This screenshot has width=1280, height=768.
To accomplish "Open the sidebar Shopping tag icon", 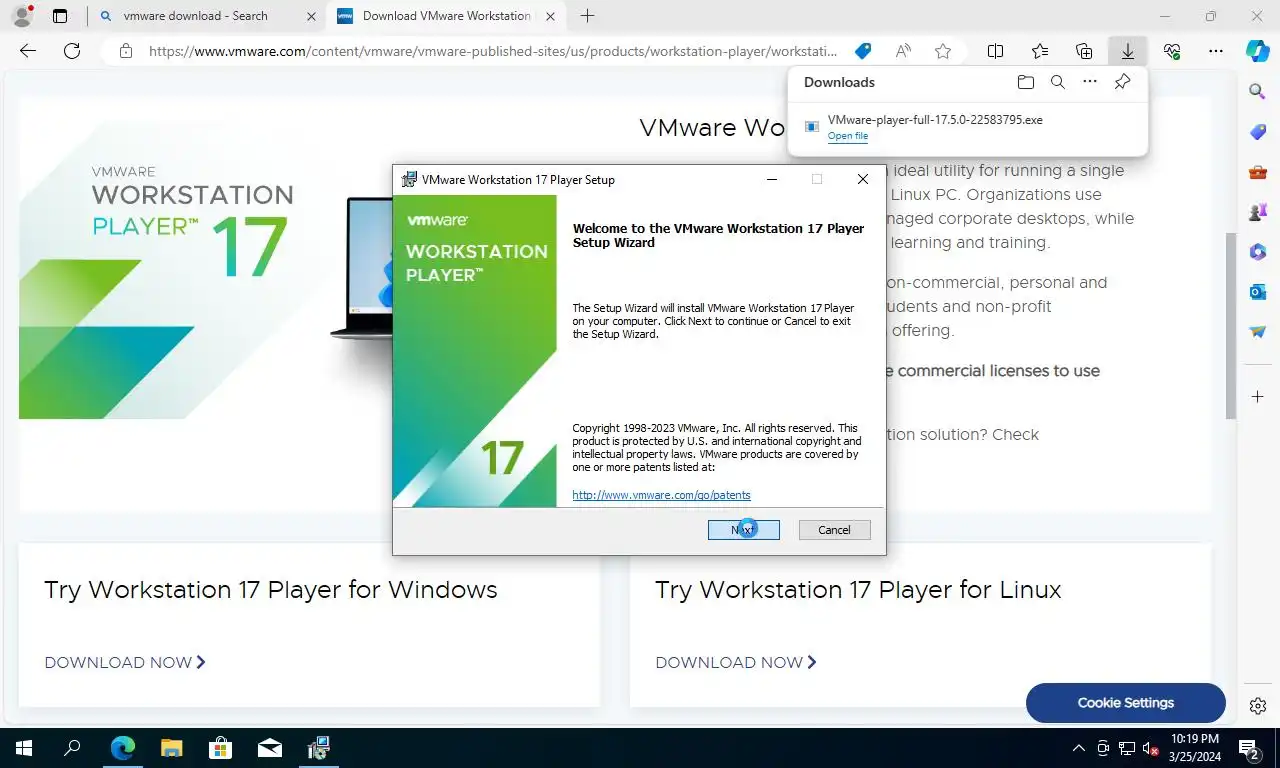I will tap(1258, 132).
